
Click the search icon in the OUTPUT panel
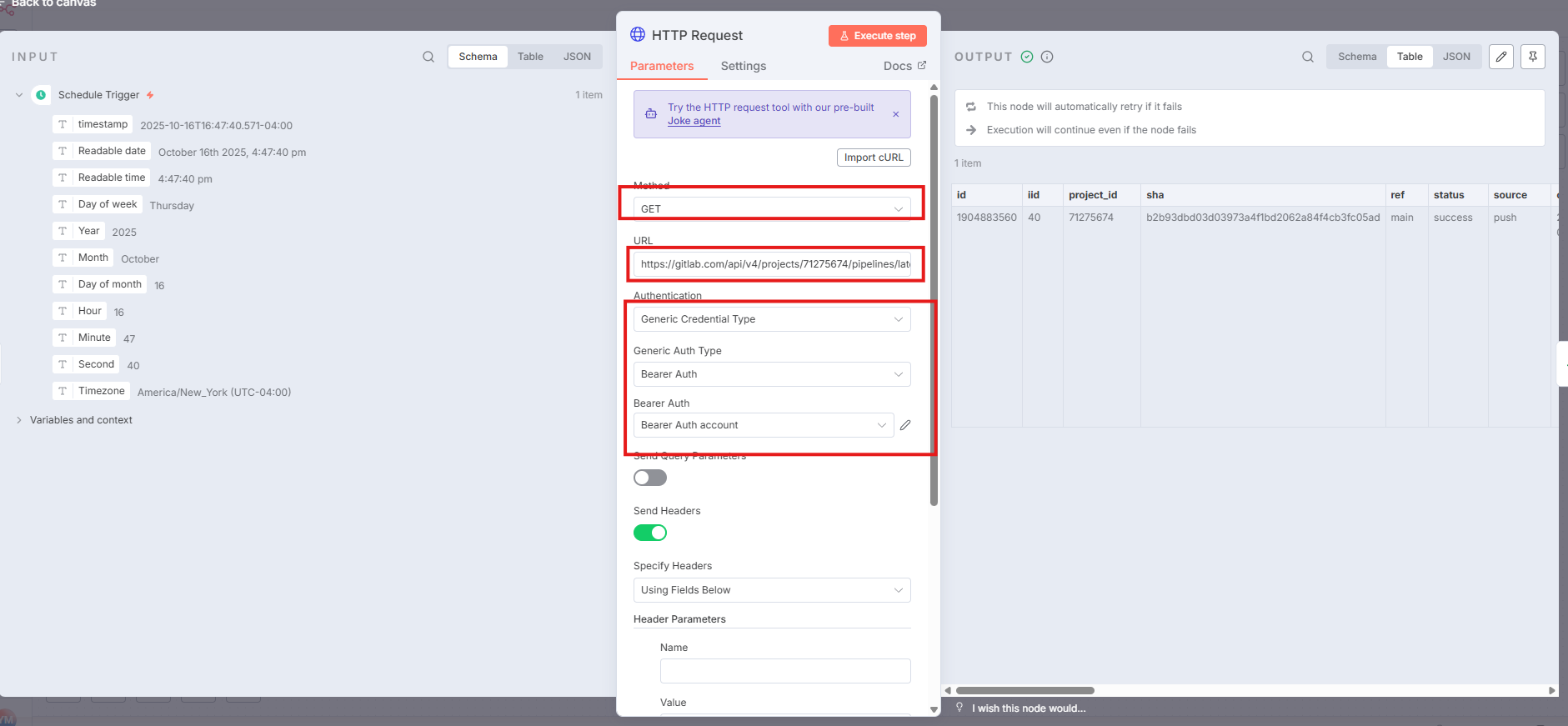click(x=1307, y=57)
